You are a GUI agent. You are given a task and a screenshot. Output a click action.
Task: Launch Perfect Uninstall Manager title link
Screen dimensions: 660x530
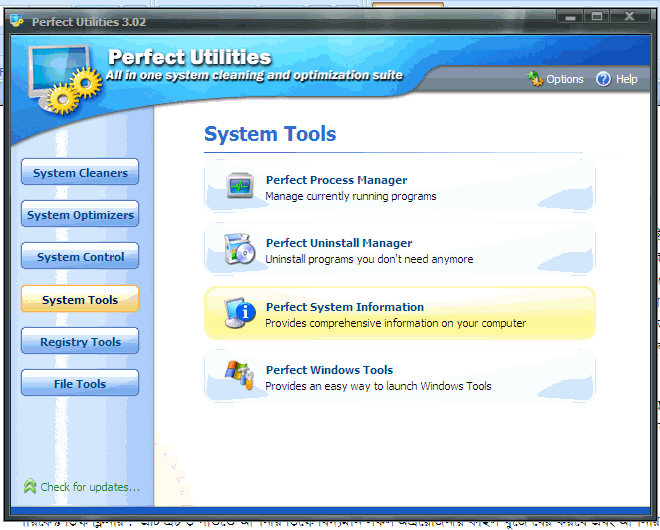pos(339,243)
